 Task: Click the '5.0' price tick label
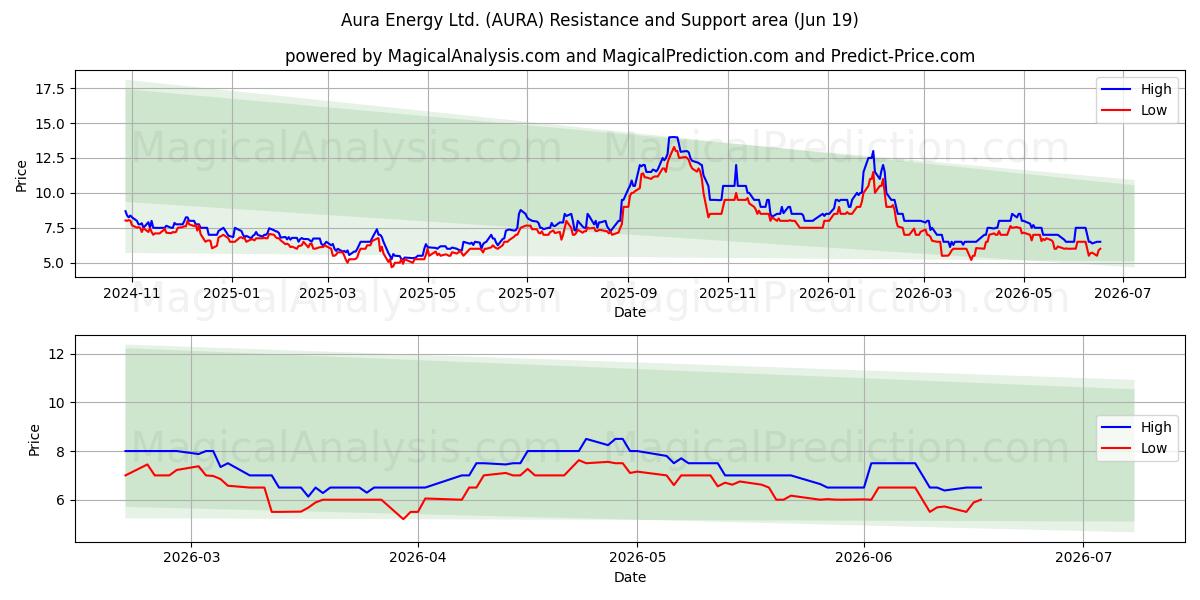coord(55,263)
